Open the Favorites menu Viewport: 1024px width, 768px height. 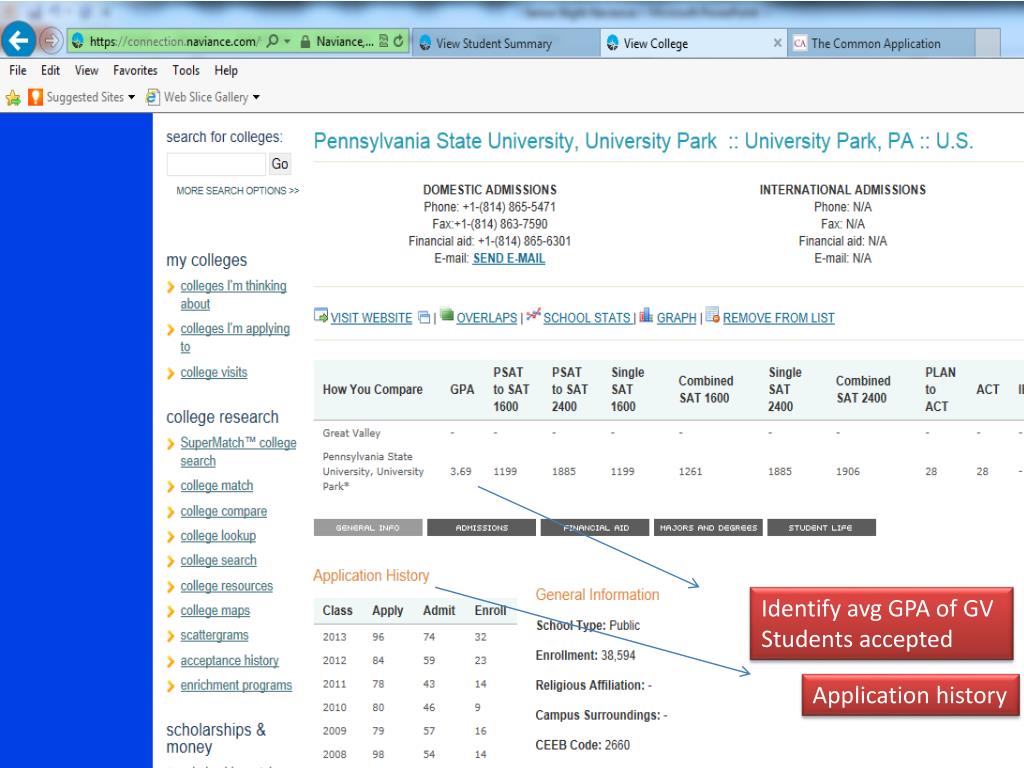(x=135, y=71)
